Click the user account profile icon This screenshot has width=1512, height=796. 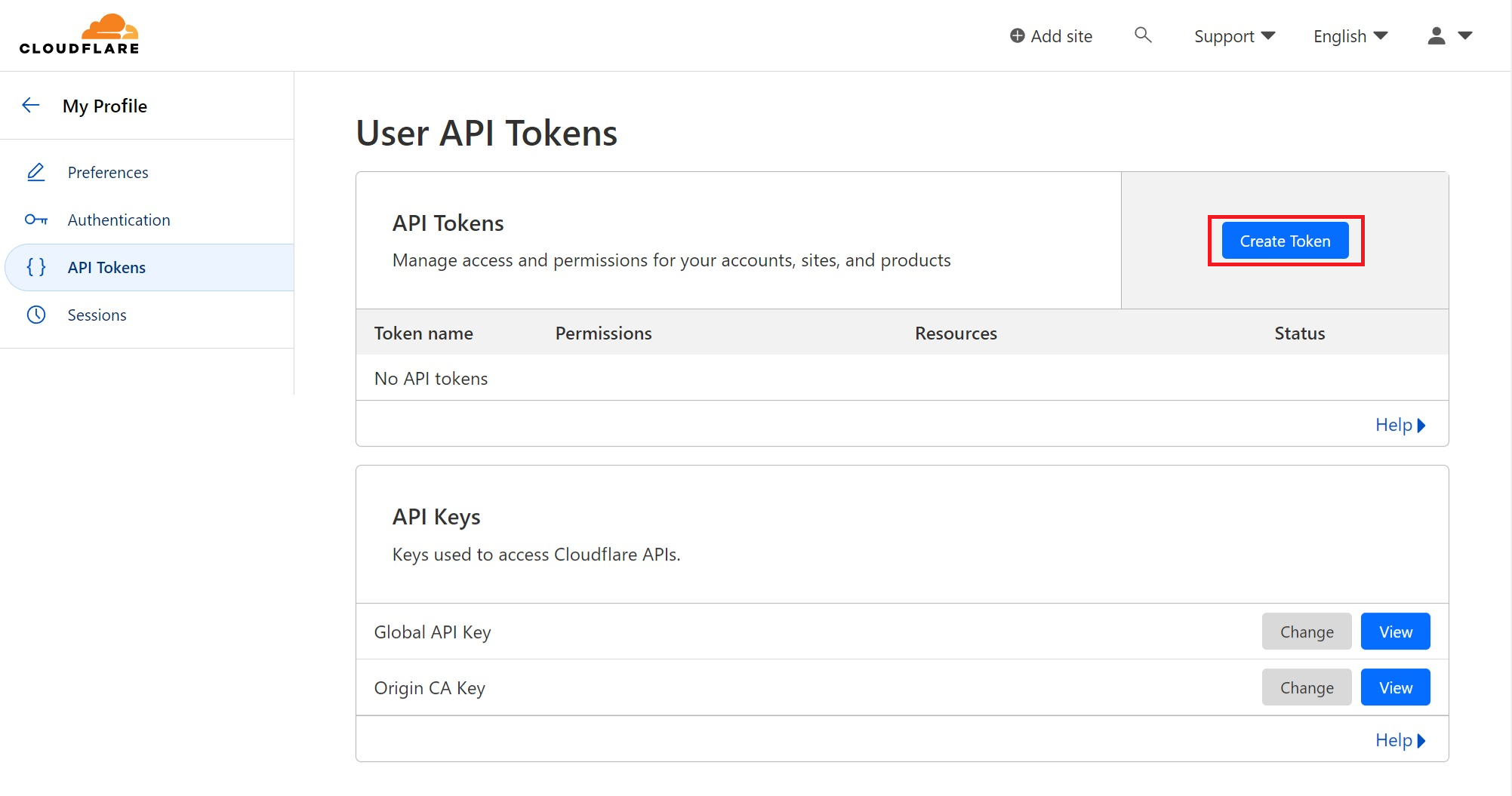(1435, 35)
